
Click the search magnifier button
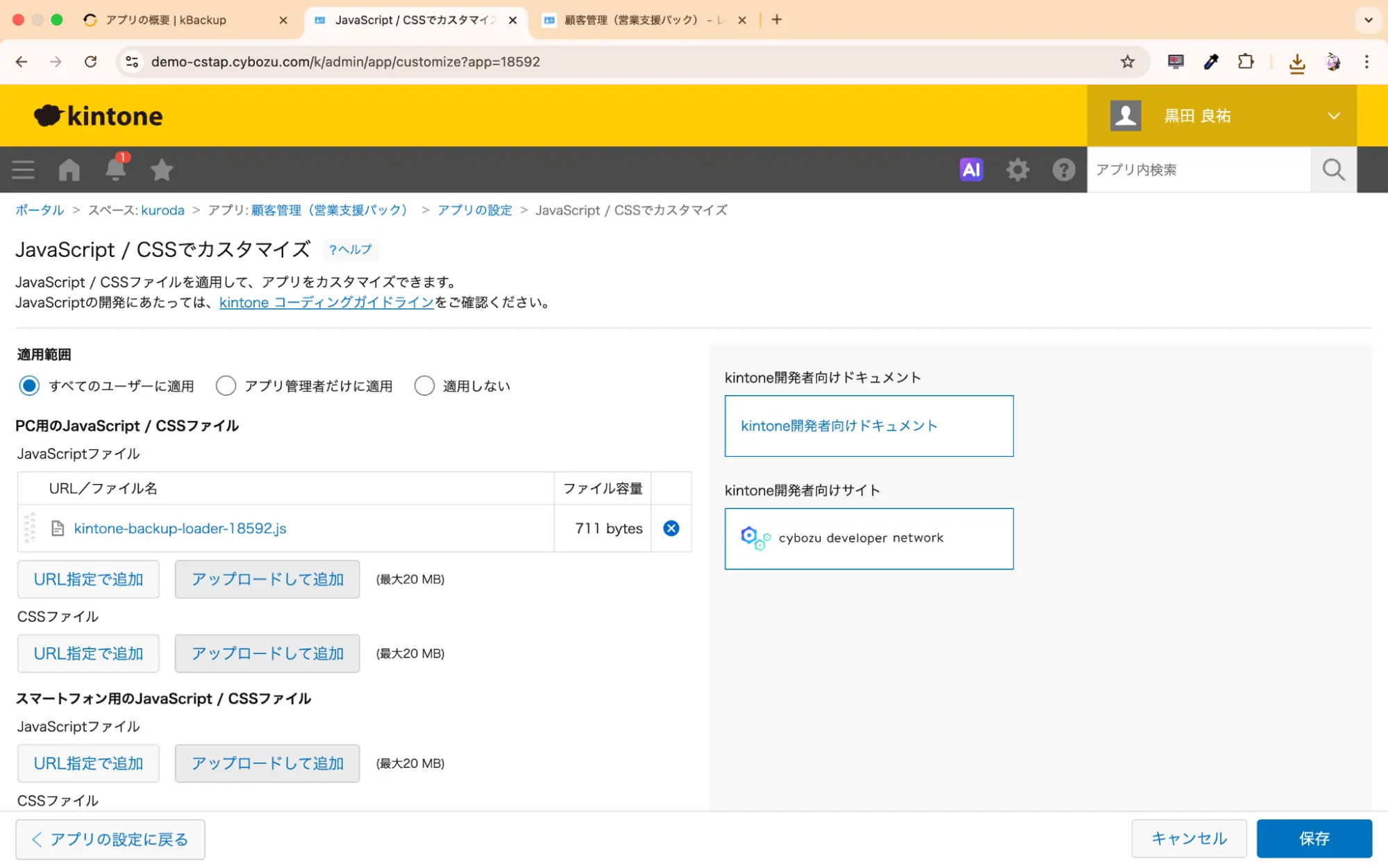click(1333, 169)
